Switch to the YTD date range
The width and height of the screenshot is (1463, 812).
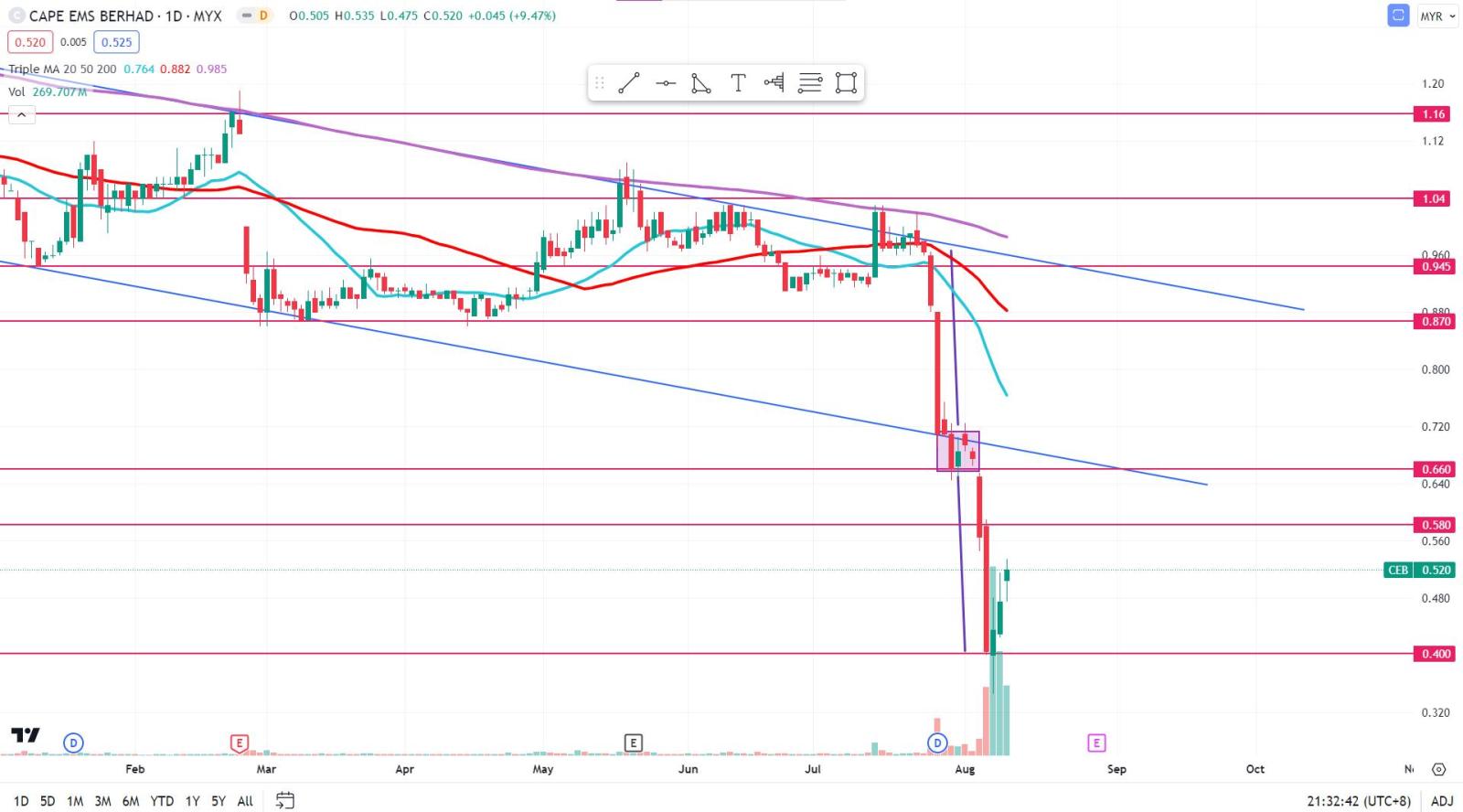(x=162, y=801)
